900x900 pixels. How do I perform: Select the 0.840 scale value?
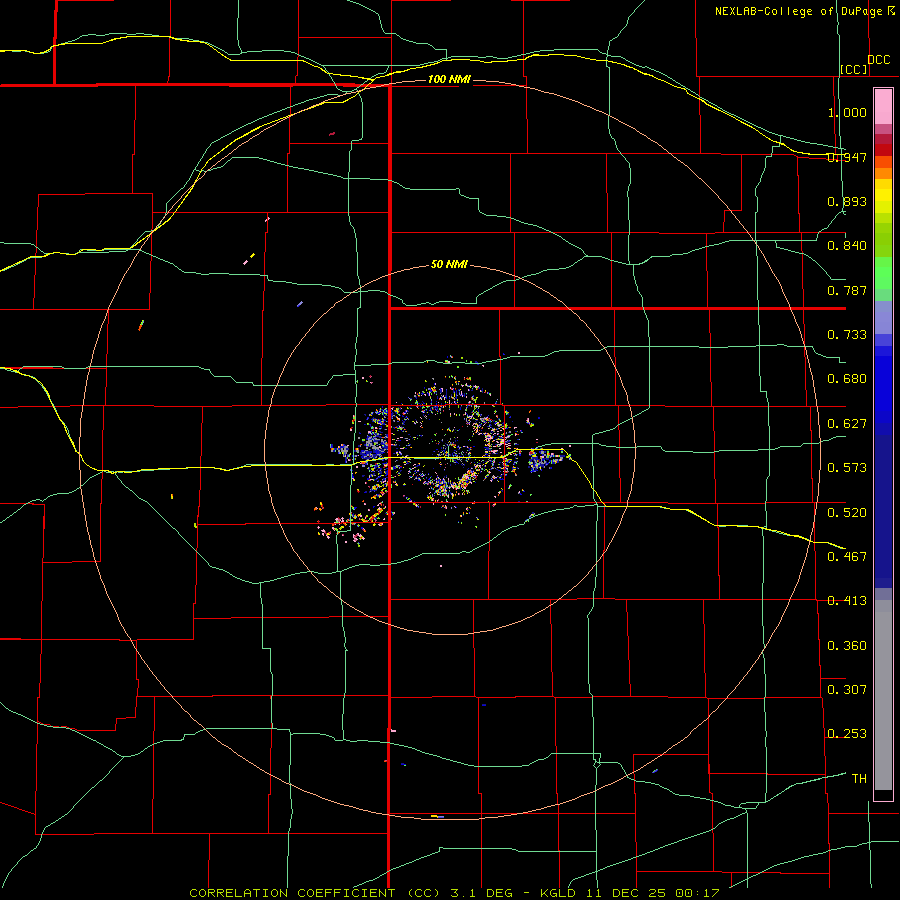coord(847,246)
